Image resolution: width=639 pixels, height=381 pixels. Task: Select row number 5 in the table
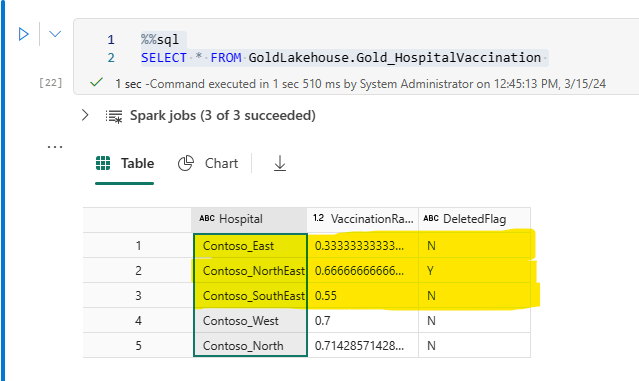[x=138, y=346]
